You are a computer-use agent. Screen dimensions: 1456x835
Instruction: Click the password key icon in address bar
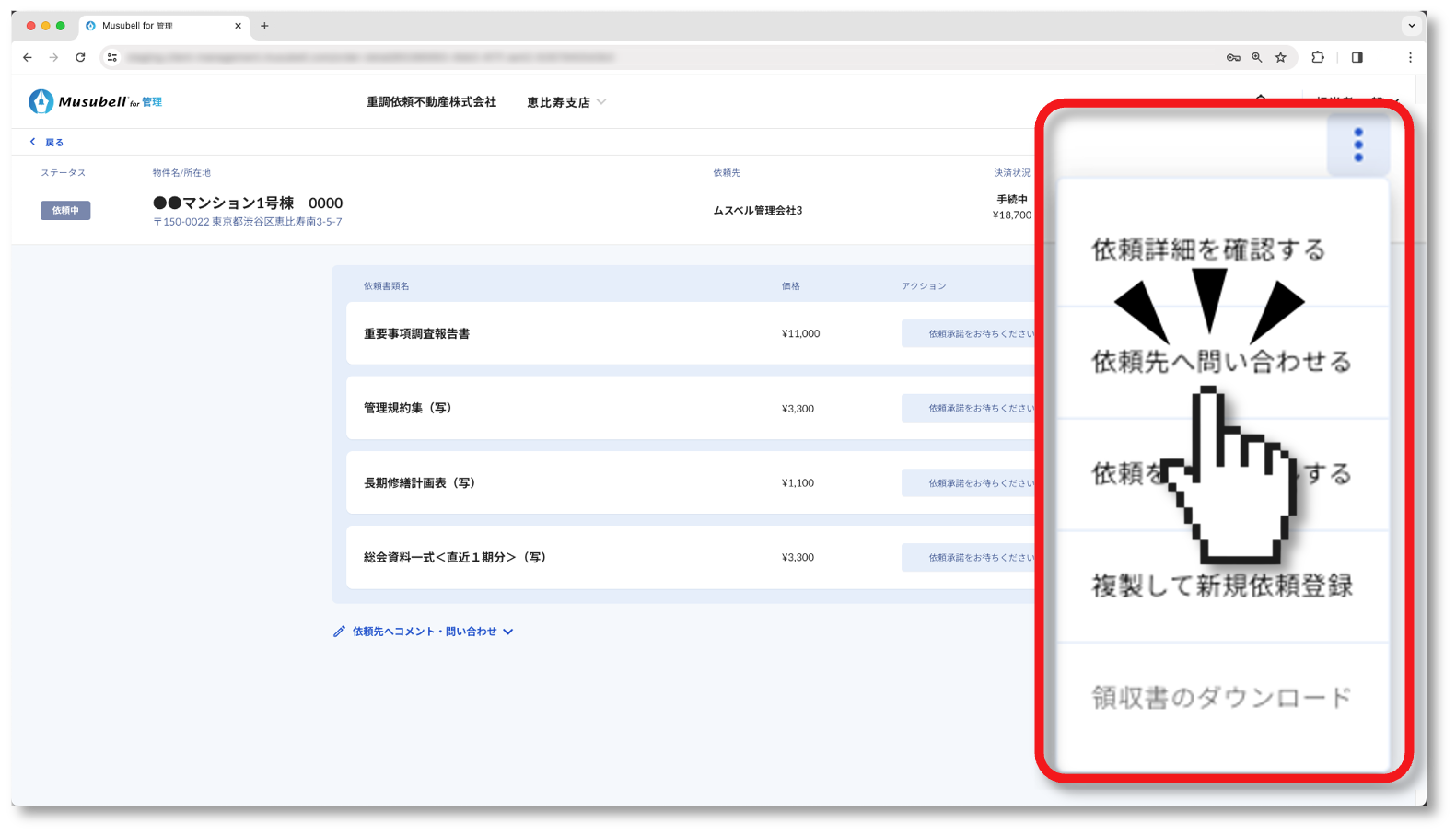(1233, 57)
